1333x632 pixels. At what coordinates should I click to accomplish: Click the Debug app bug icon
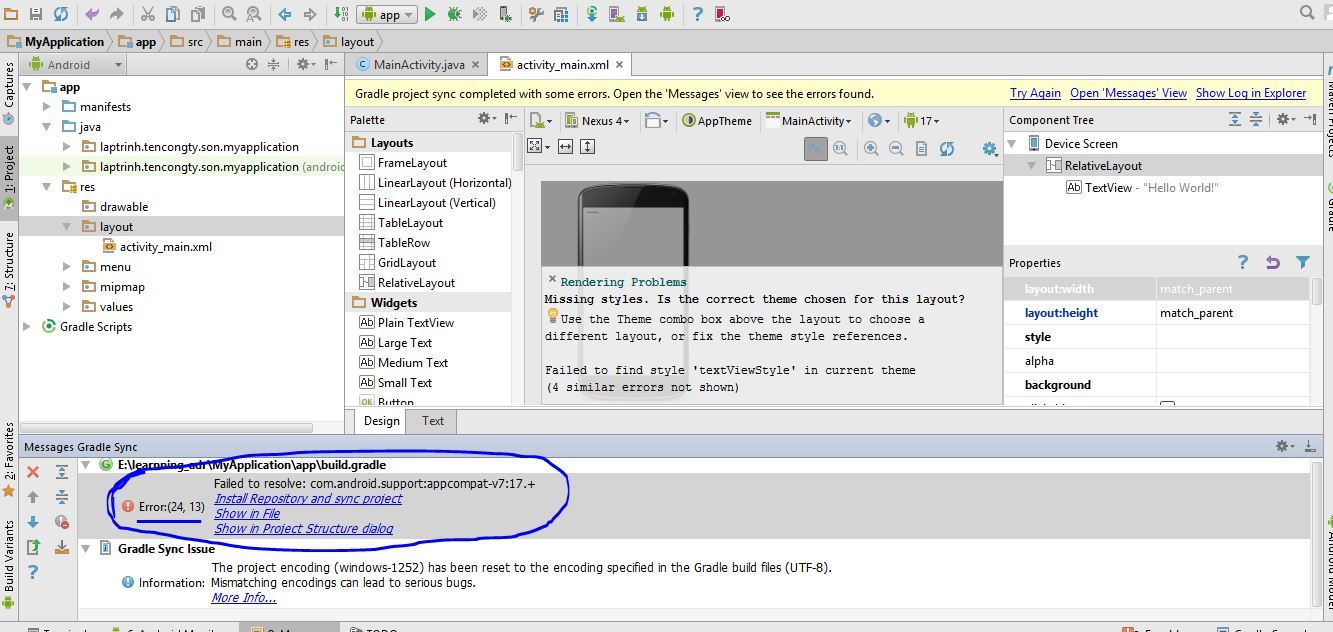tap(454, 14)
